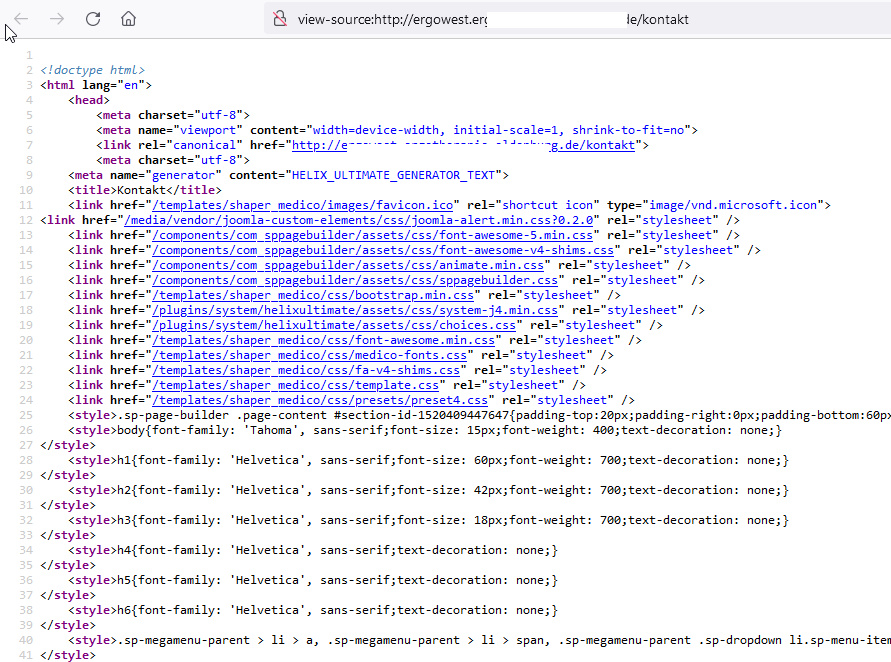Click the view-source URL address bar

click(500, 19)
